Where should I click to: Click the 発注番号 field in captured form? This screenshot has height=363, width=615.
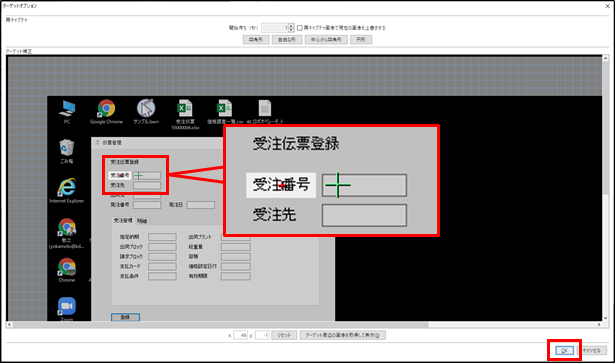coord(147,205)
